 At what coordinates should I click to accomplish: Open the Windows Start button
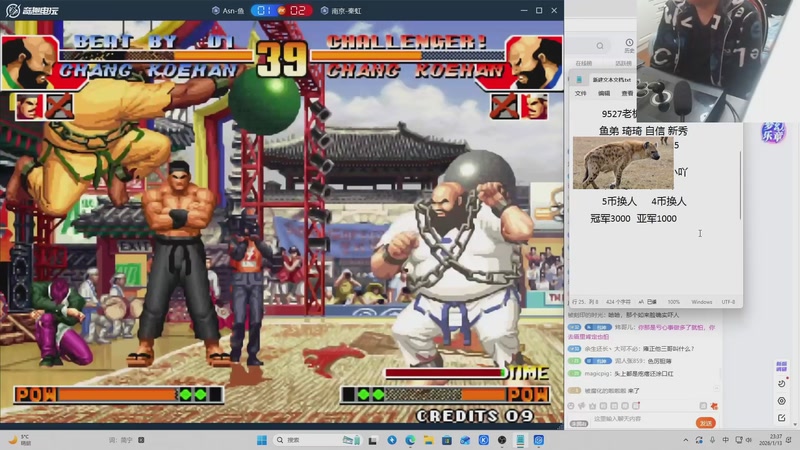[262, 440]
